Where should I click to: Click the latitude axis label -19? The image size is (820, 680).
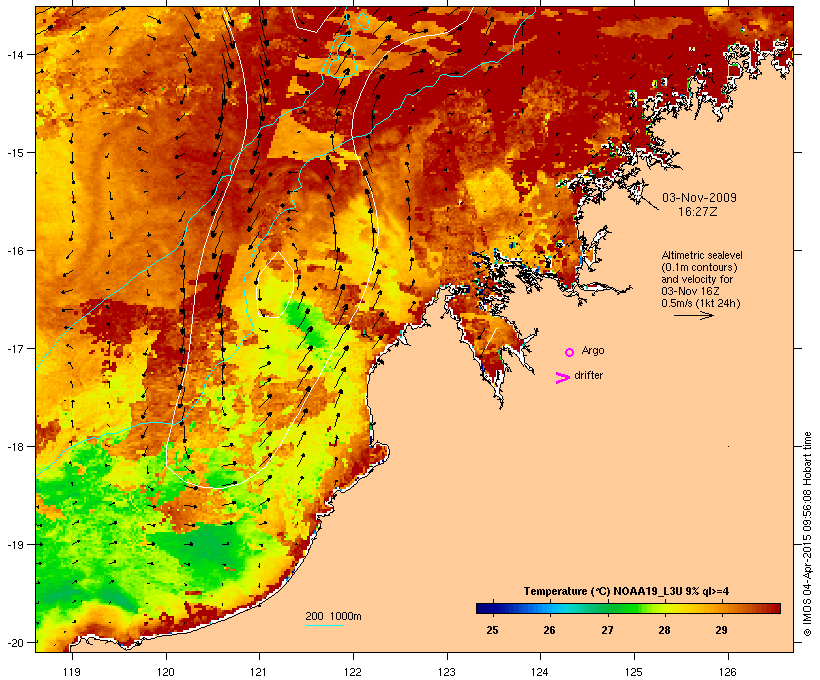coord(14,545)
